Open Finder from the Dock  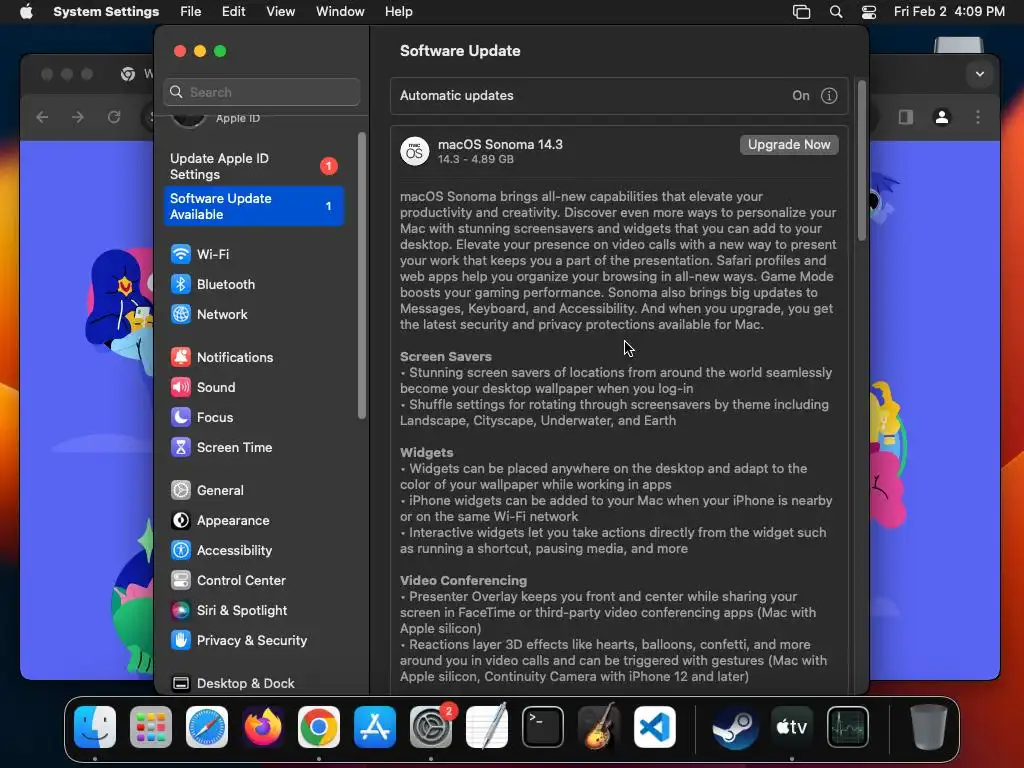95,727
